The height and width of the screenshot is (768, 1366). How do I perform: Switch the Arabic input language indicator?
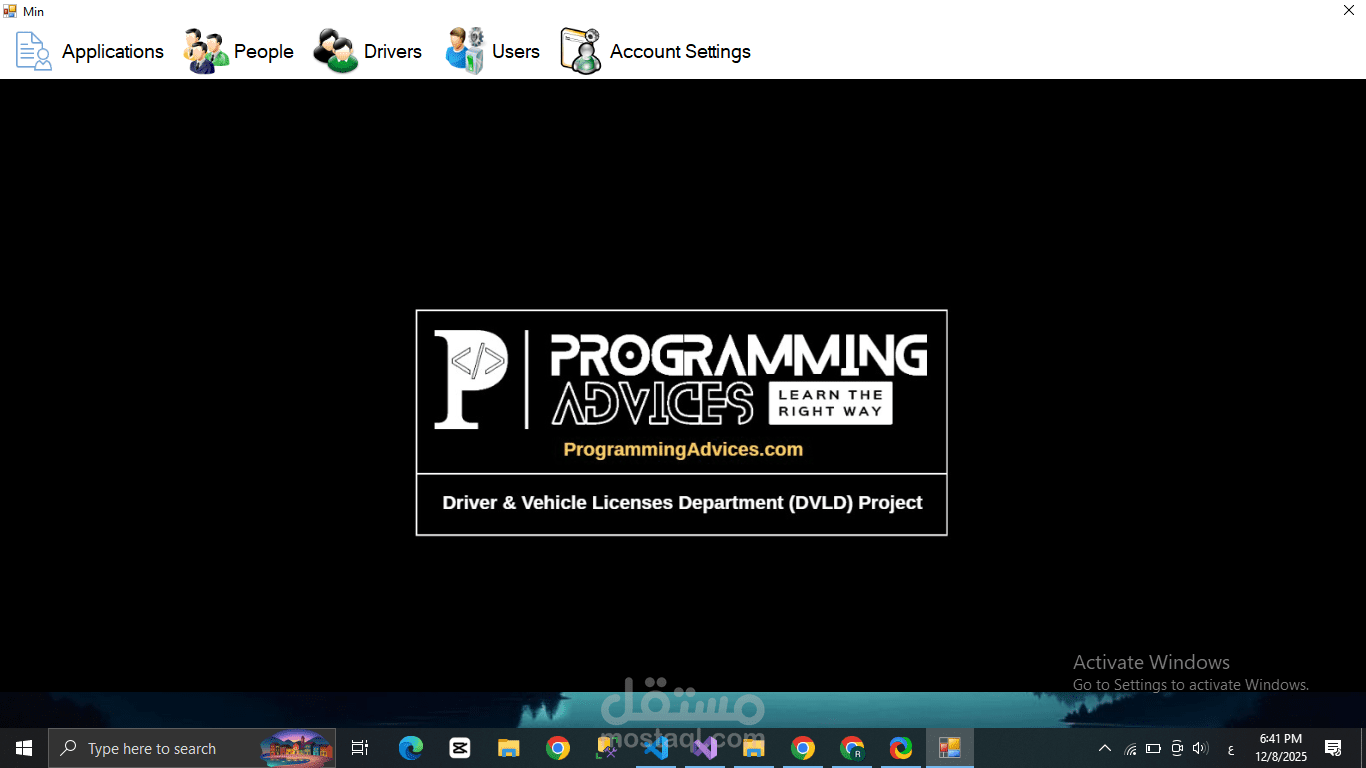pyautogui.click(x=1230, y=749)
